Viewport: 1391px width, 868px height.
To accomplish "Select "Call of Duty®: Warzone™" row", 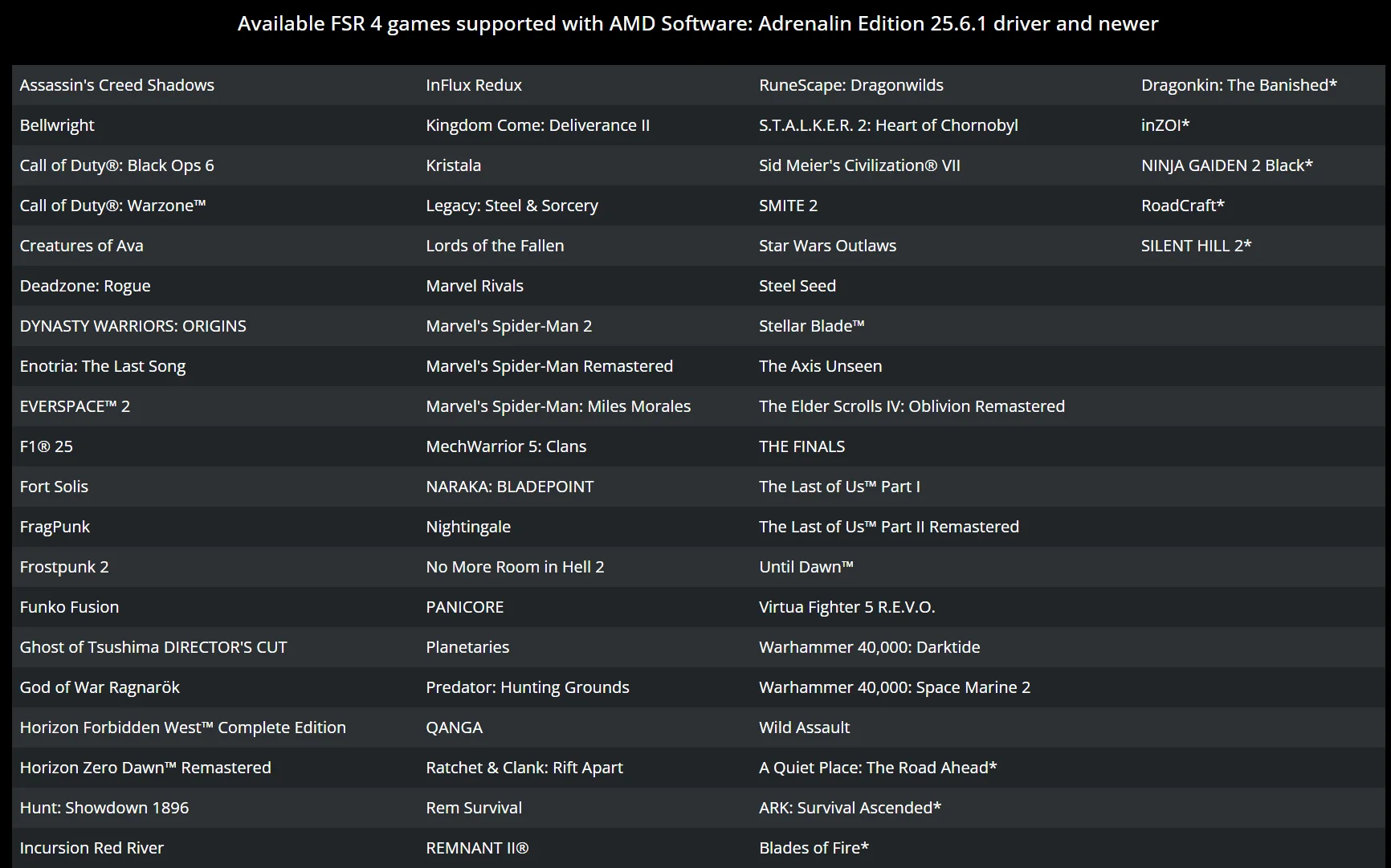I will pos(113,206).
